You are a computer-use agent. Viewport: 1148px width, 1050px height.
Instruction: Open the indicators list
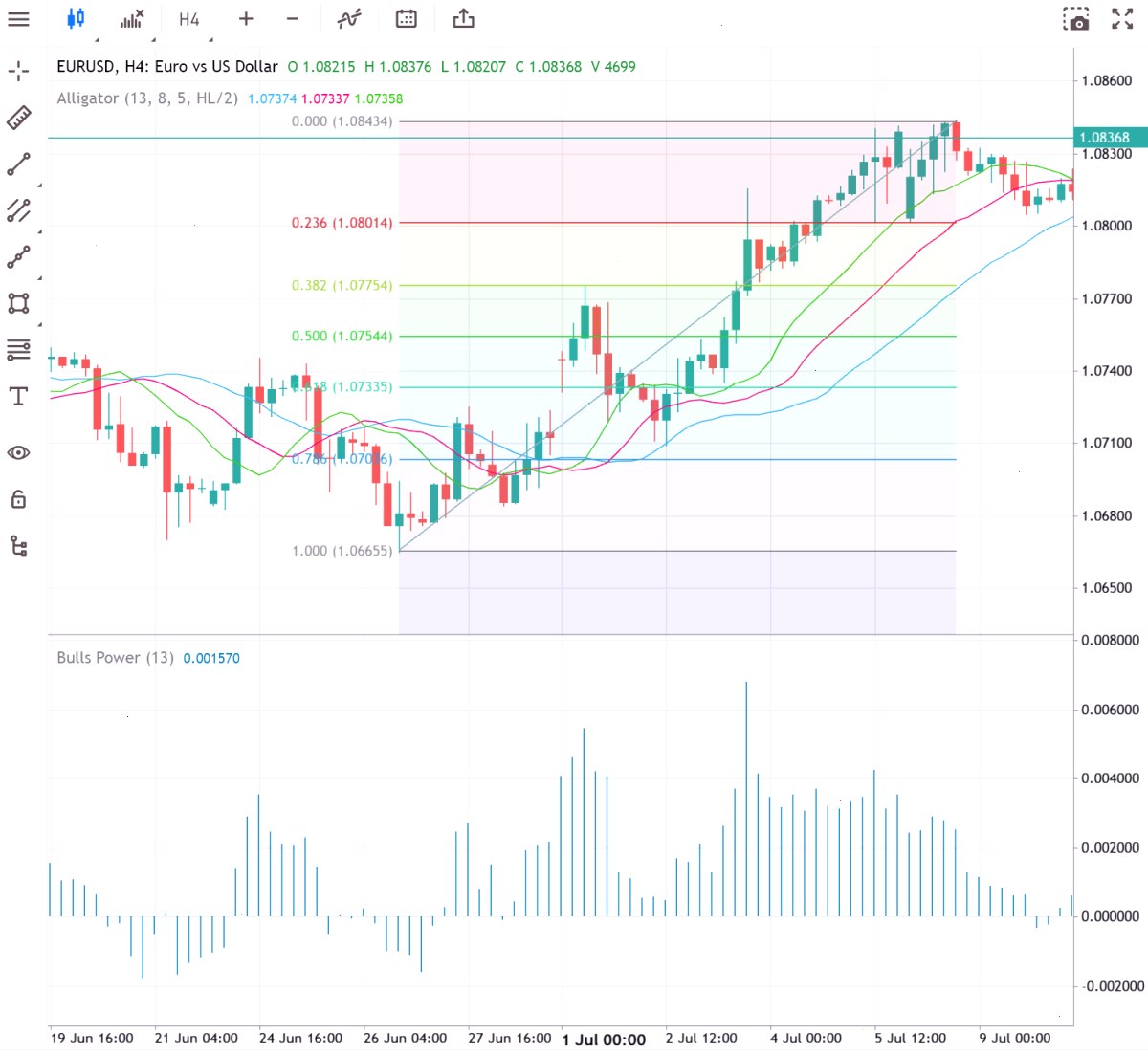tap(133, 19)
